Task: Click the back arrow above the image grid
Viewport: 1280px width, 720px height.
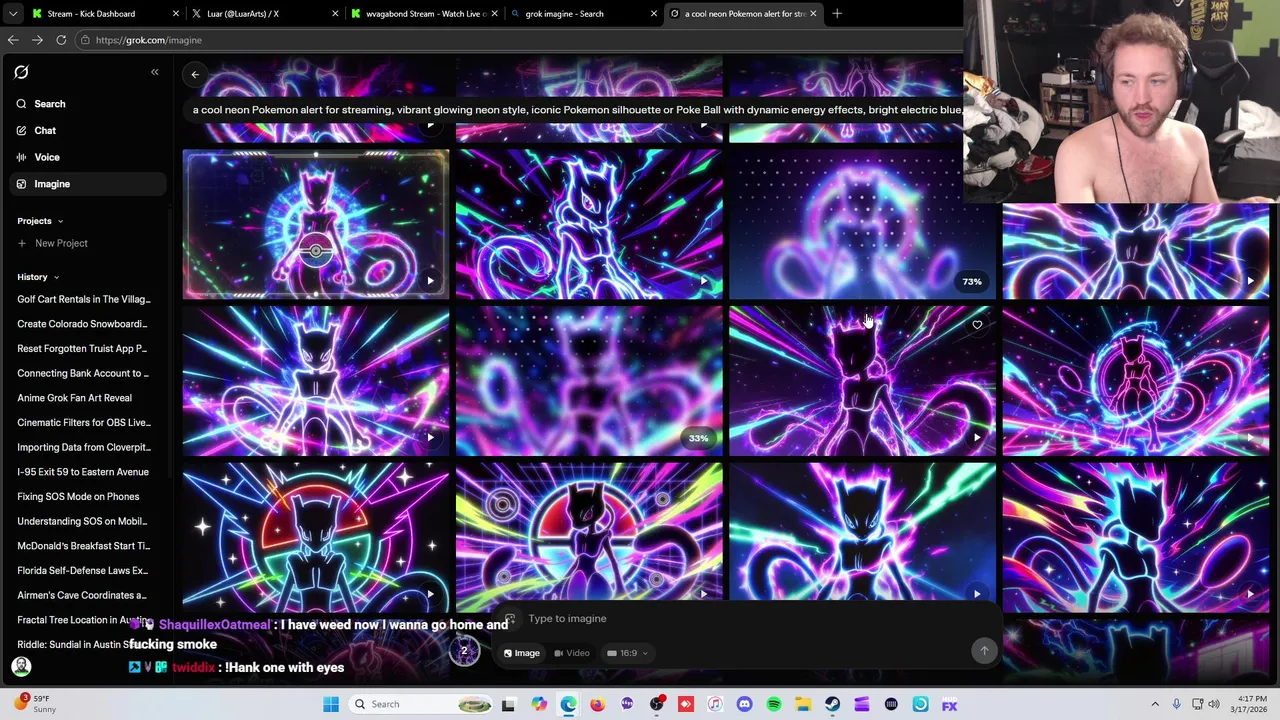Action: tap(195, 74)
